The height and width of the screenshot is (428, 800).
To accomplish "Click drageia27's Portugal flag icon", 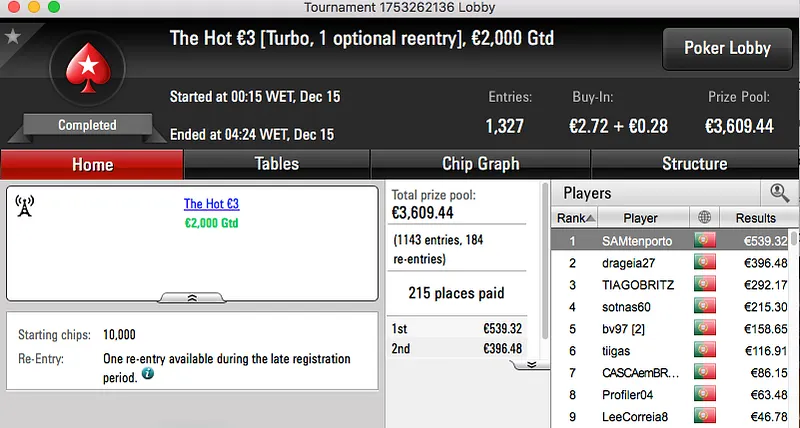I will (x=705, y=263).
